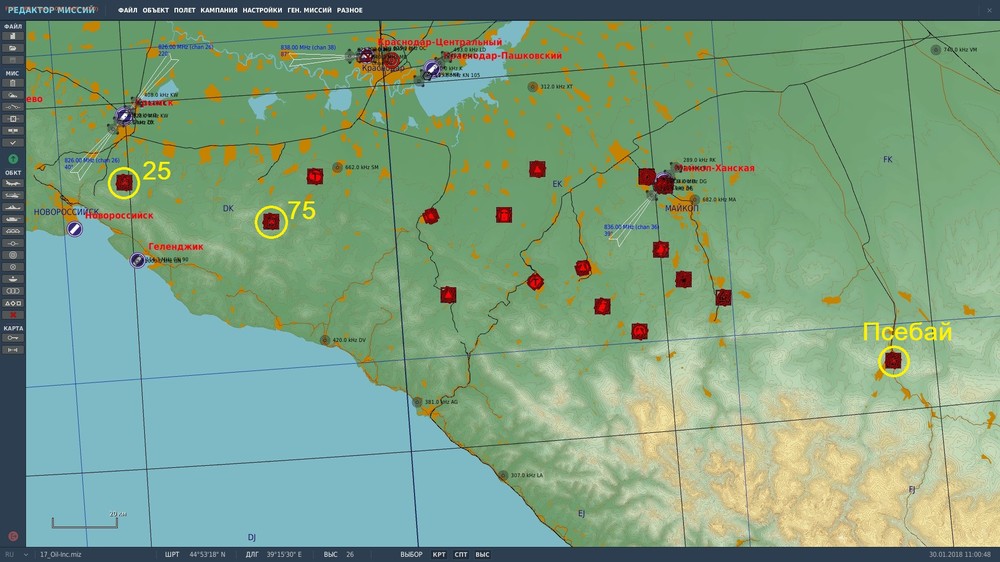The image size is (1000, 562).
Task: Open the КАМПАНИЯ dropdown menu
Action: coord(217,10)
